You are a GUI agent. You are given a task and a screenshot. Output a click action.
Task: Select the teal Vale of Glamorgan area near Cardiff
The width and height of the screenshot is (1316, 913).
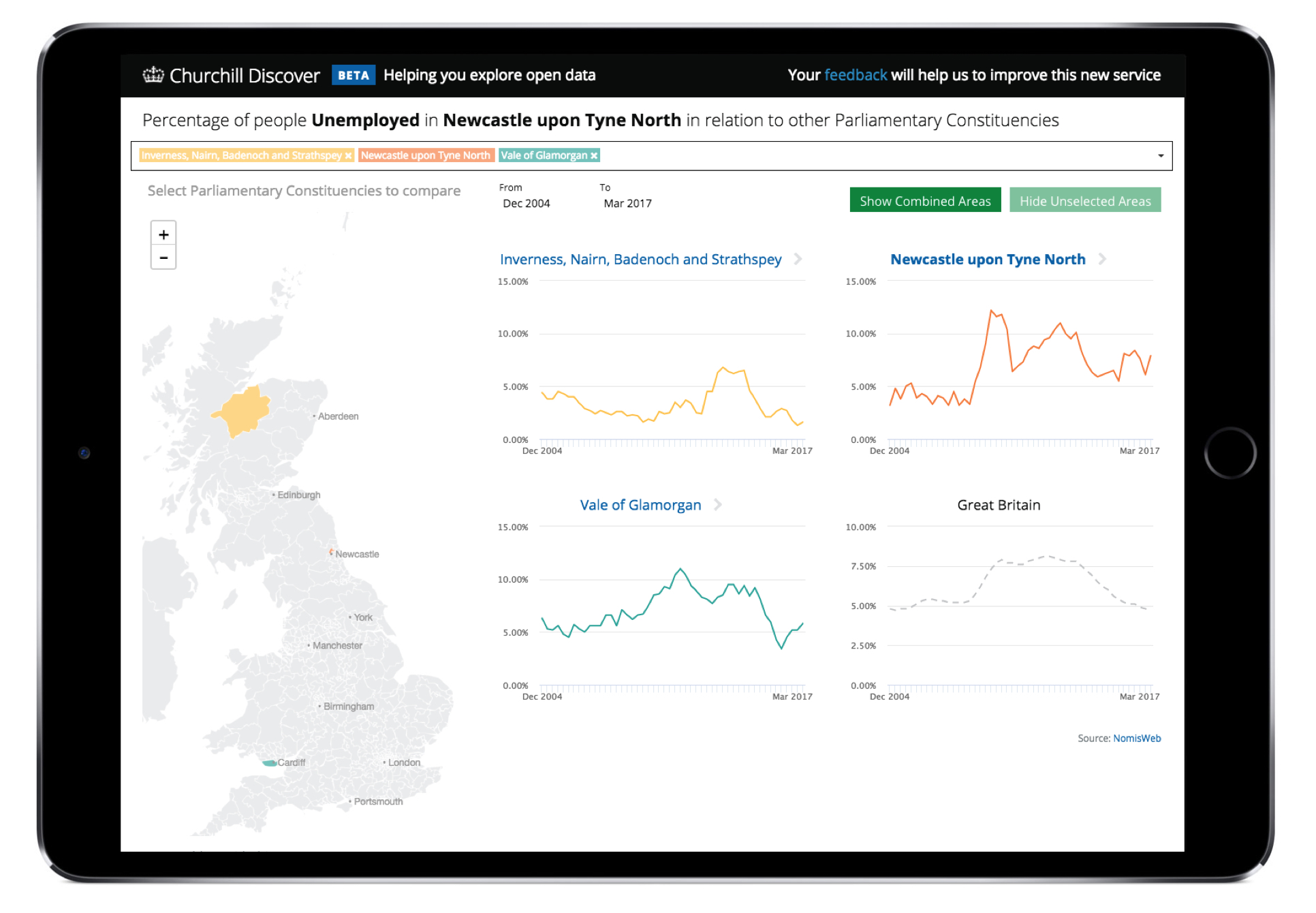(270, 762)
